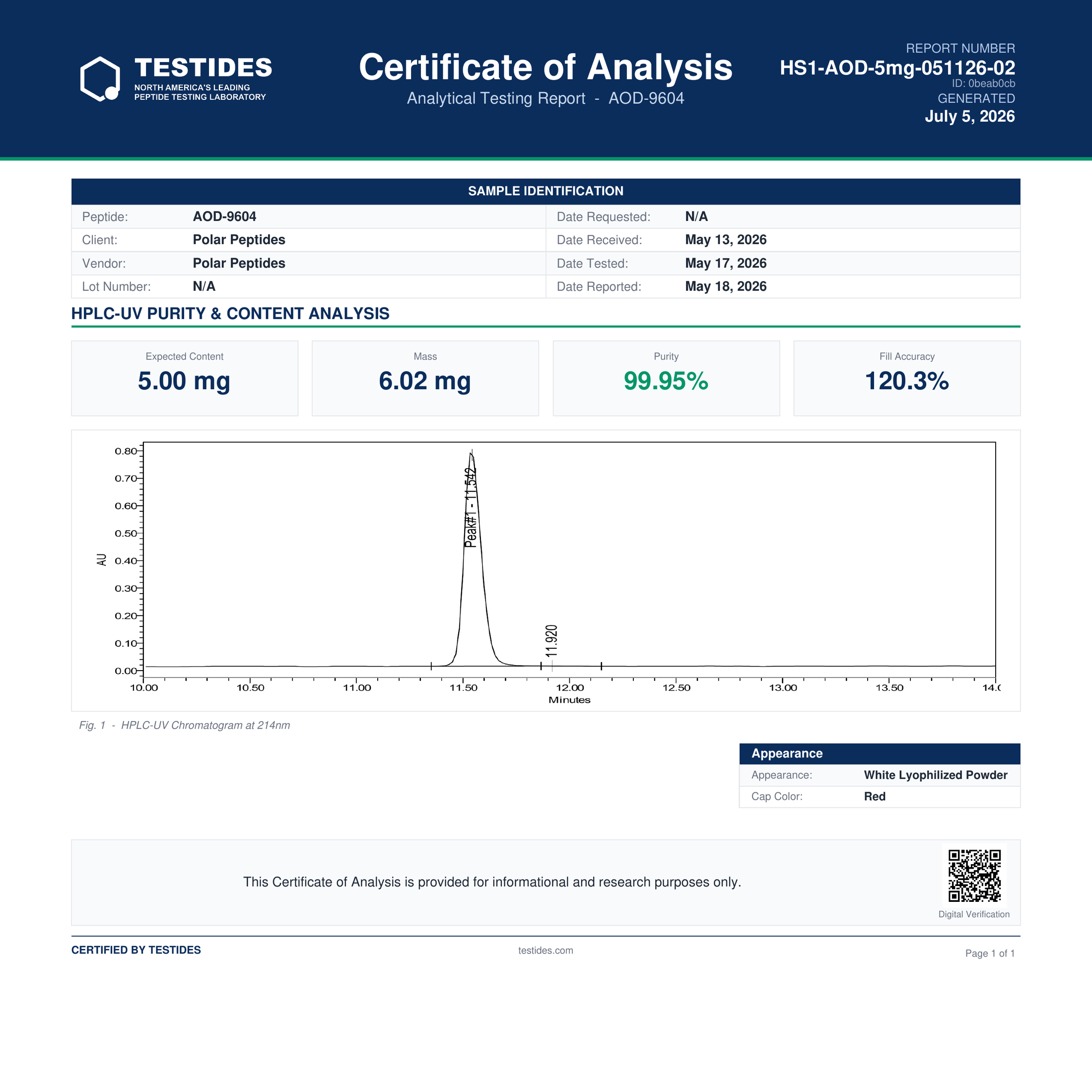1092x1092 pixels.
Task: Click the TESTIDES brand name
Action: (203, 68)
